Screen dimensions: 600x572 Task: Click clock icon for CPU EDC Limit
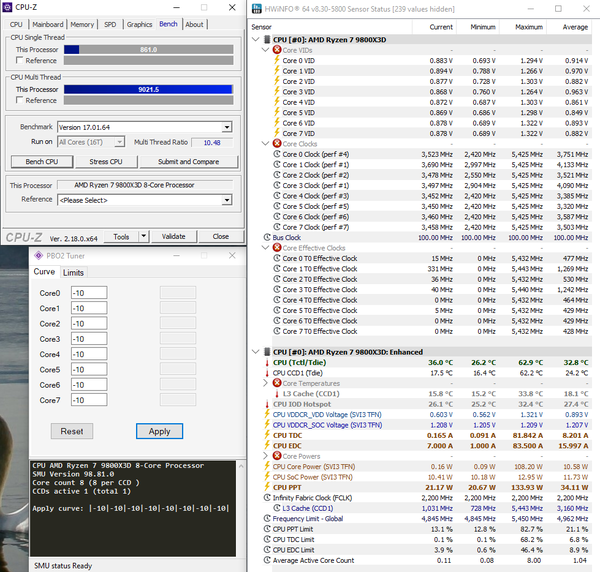click(x=267, y=549)
